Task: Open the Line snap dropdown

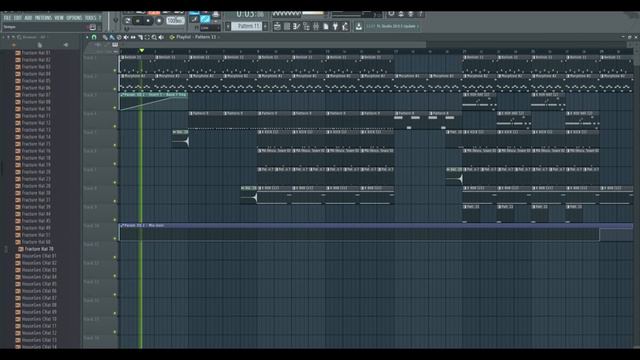Action: pyautogui.click(x=210, y=28)
